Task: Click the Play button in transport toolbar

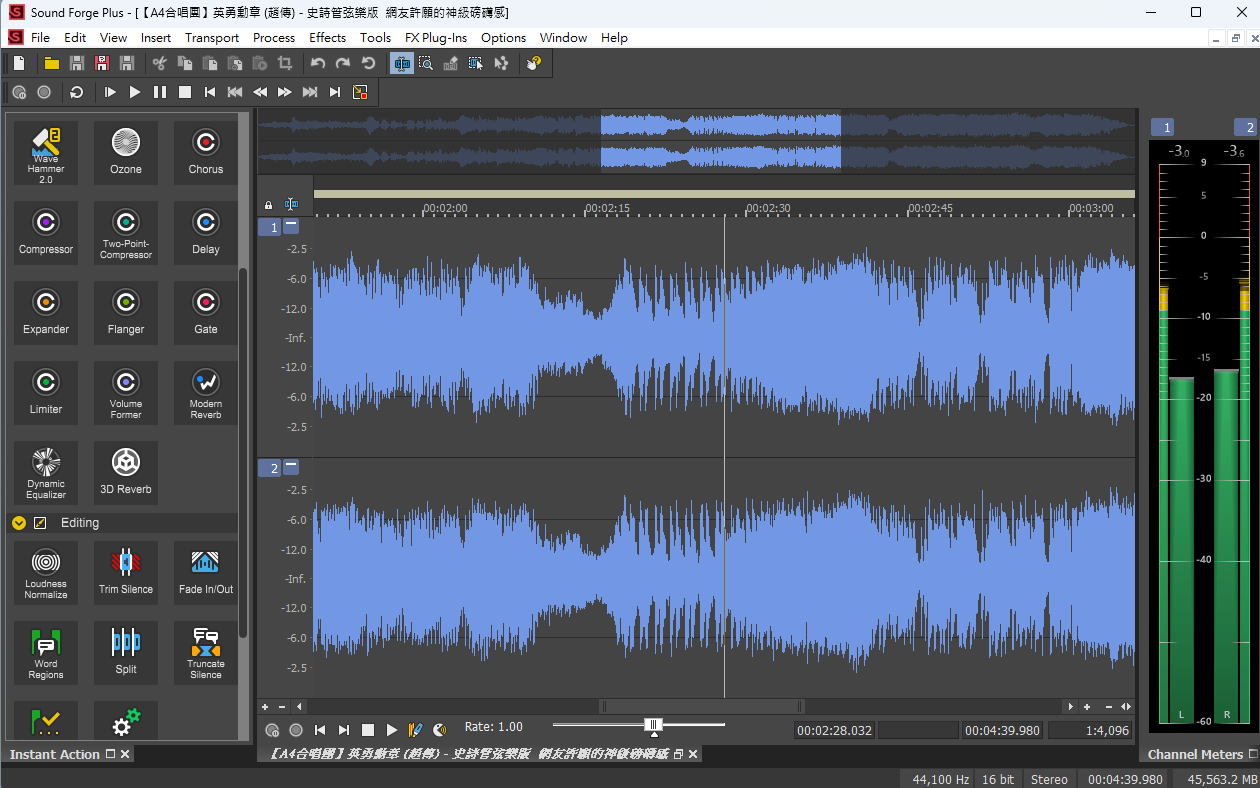Action: [x=135, y=92]
